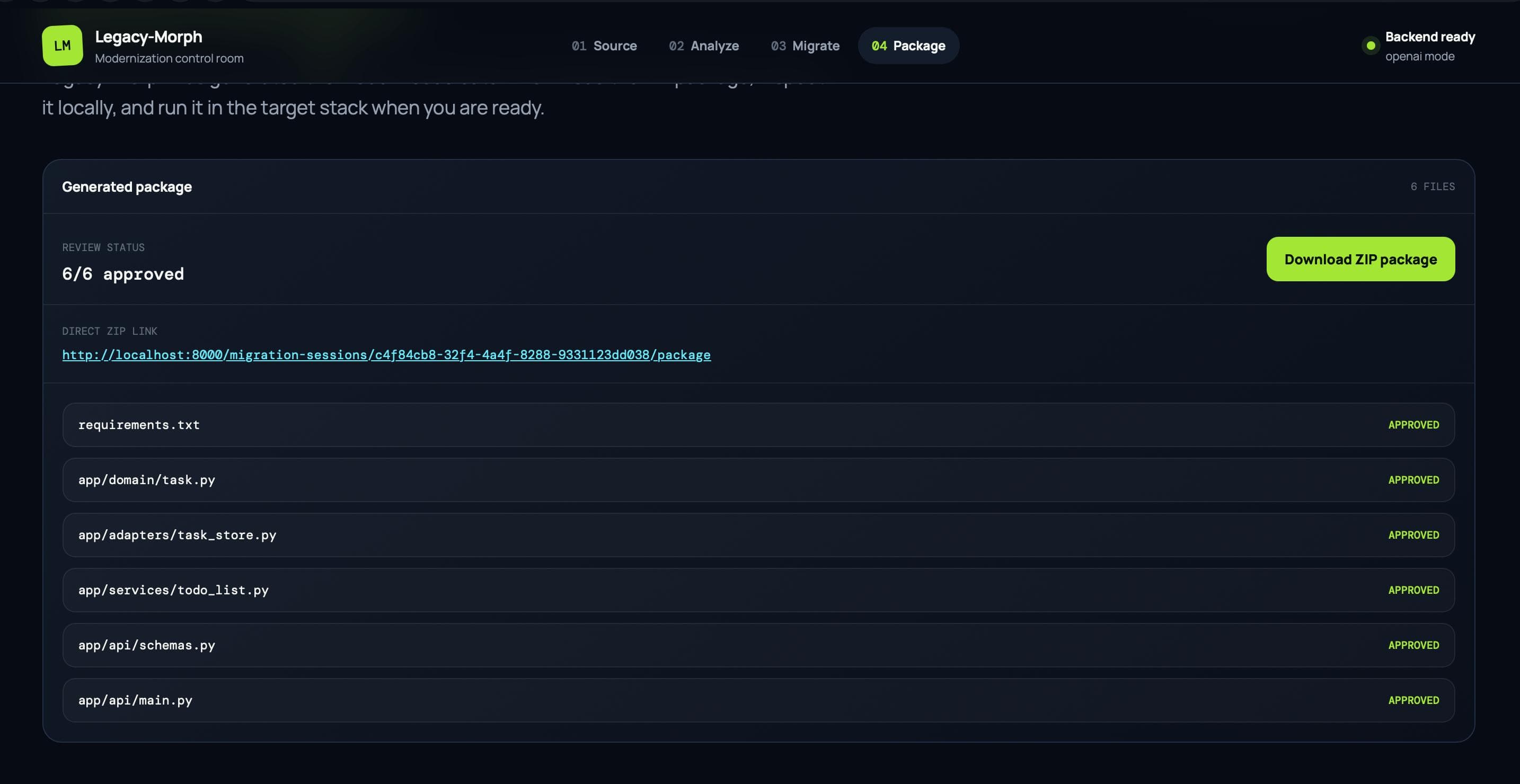Click APPROVED badge on schemas.py row
Image resolution: width=1520 pixels, height=784 pixels.
pos(1413,645)
